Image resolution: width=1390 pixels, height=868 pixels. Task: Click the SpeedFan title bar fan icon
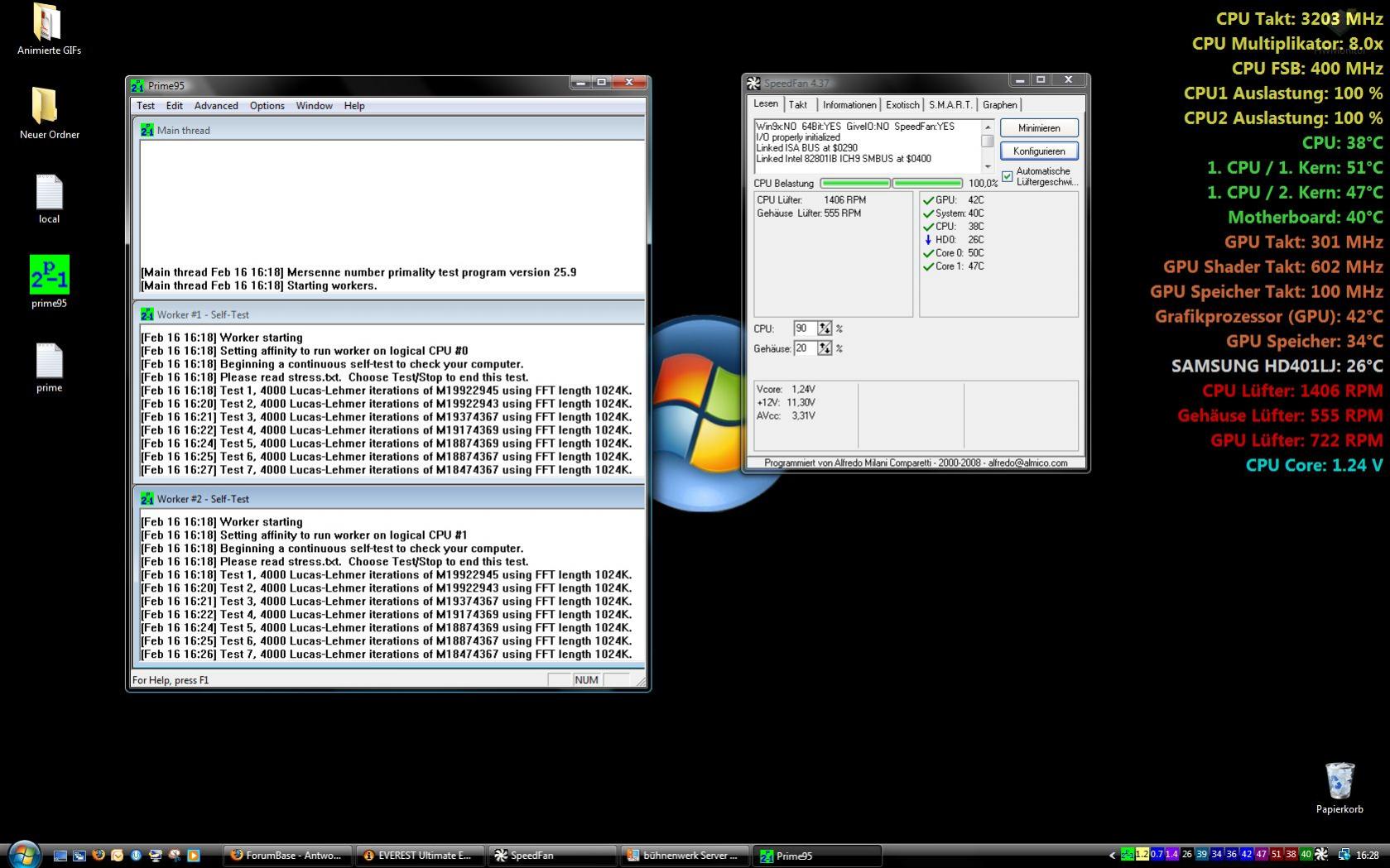point(753,83)
